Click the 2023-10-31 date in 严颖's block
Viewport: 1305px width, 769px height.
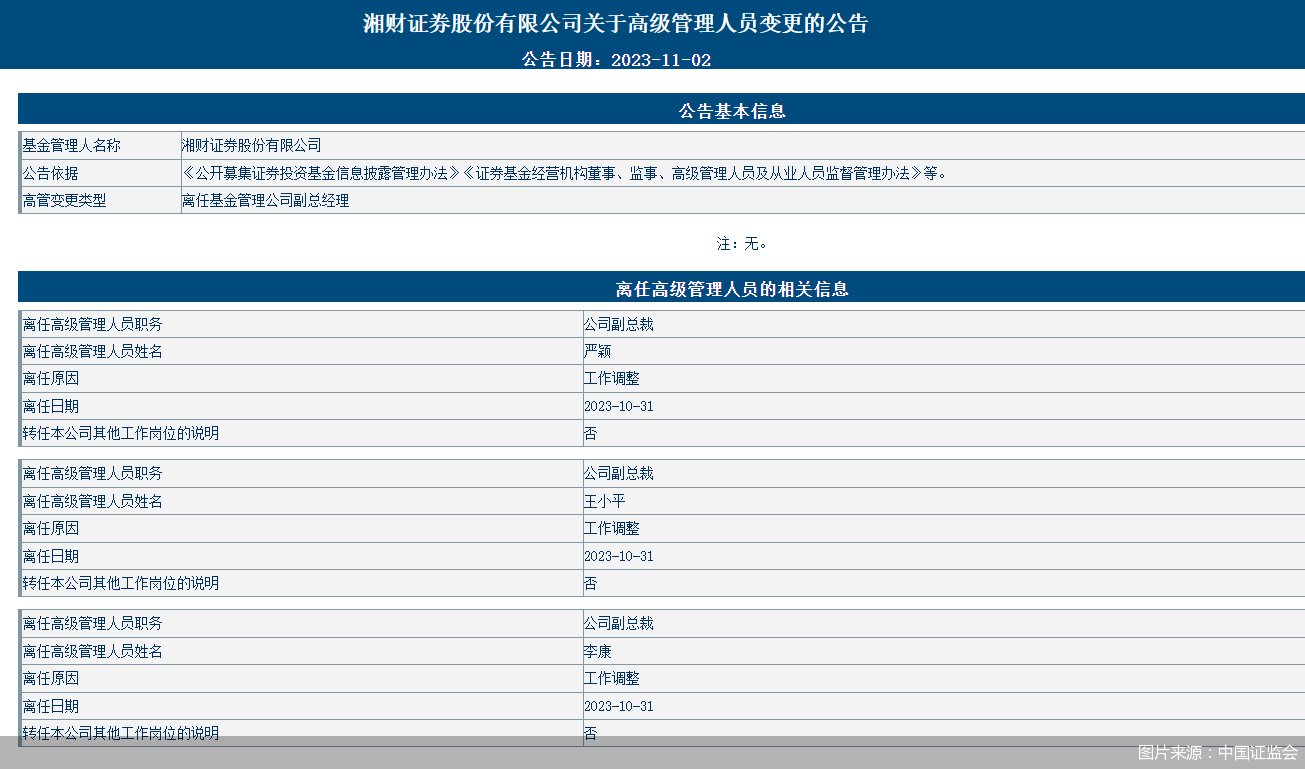click(619, 407)
